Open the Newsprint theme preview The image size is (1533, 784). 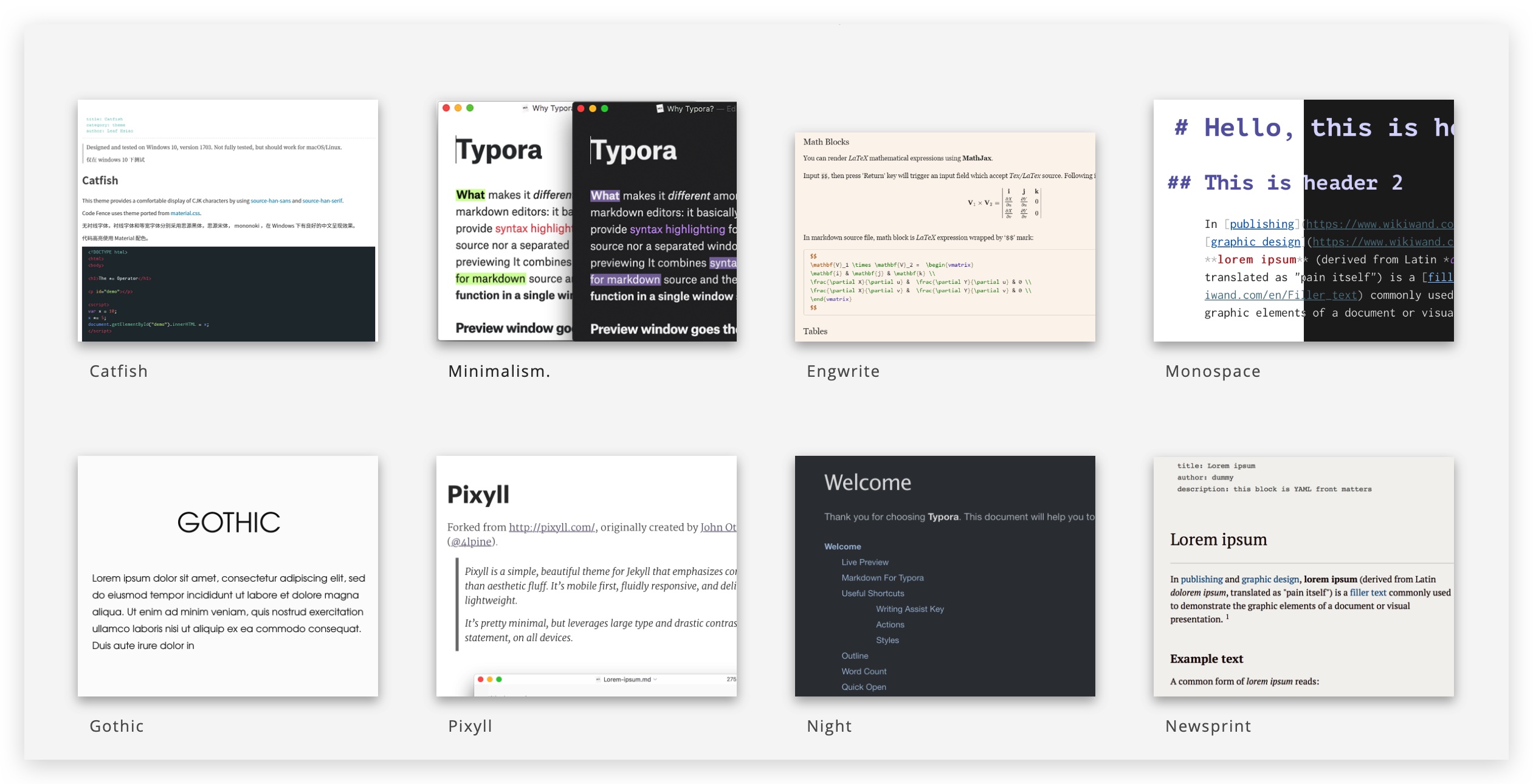point(1303,576)
